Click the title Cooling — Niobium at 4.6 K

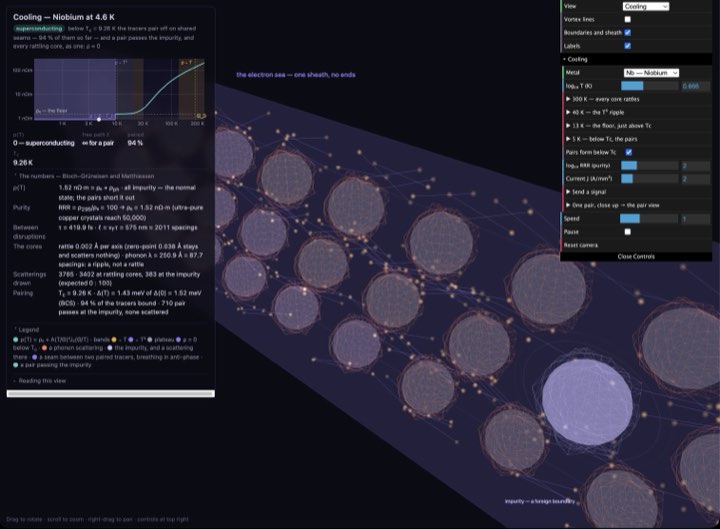coord(64,17)
